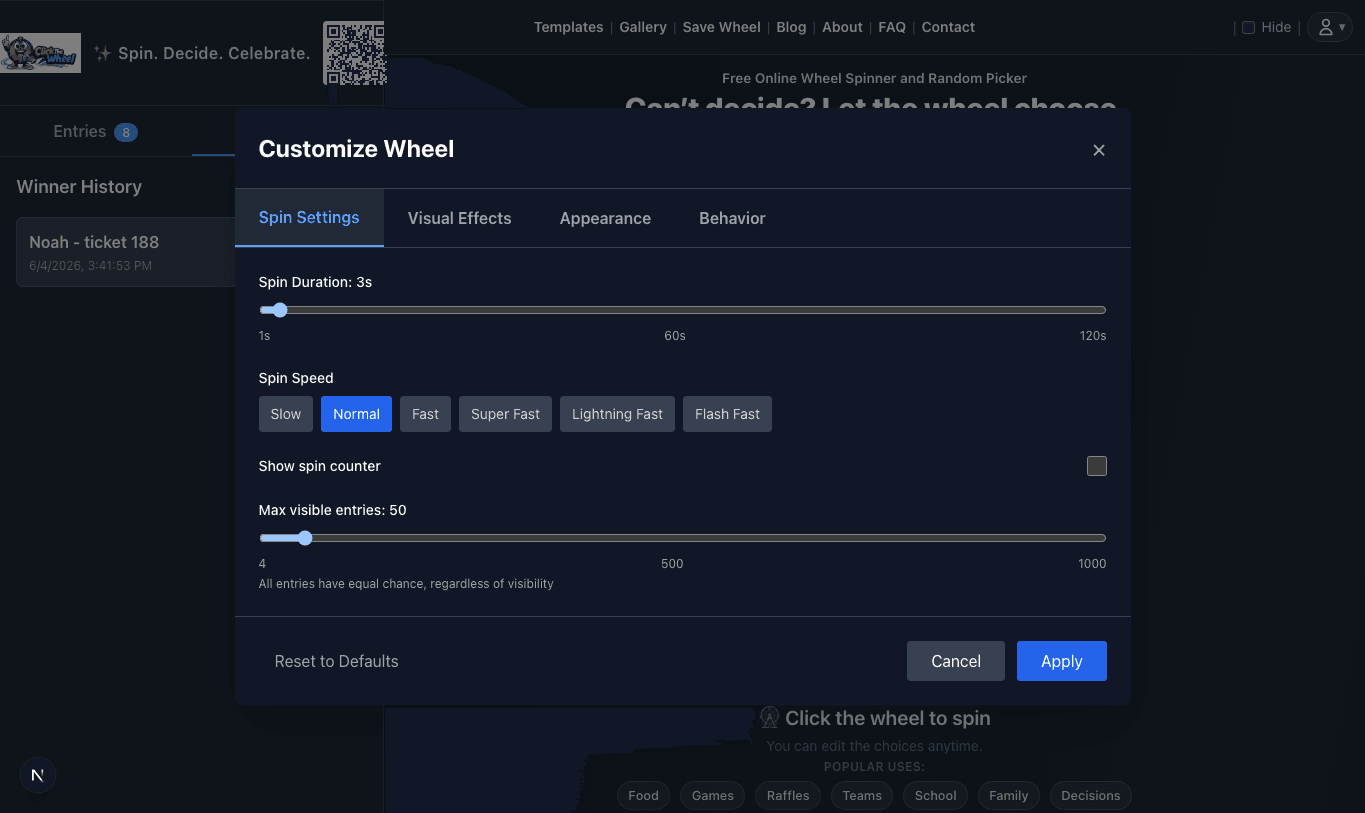Click the Click the Wheel logo
The image size is (1365, 813).
41,53
